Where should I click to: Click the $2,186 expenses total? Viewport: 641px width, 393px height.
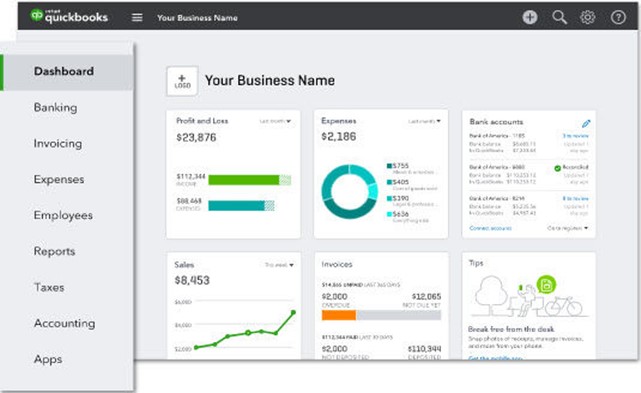click(x=338, y=137)
